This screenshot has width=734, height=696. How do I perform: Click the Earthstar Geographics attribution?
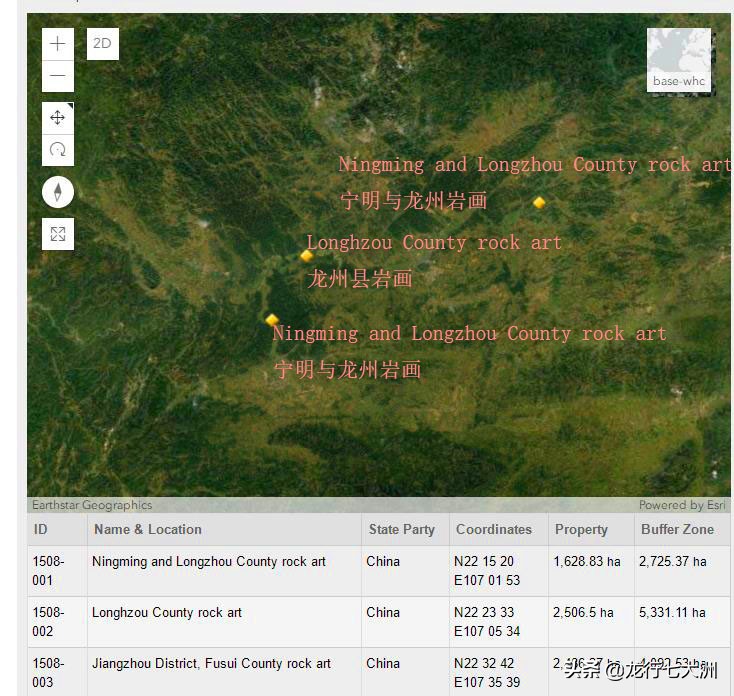click(92, 505)
